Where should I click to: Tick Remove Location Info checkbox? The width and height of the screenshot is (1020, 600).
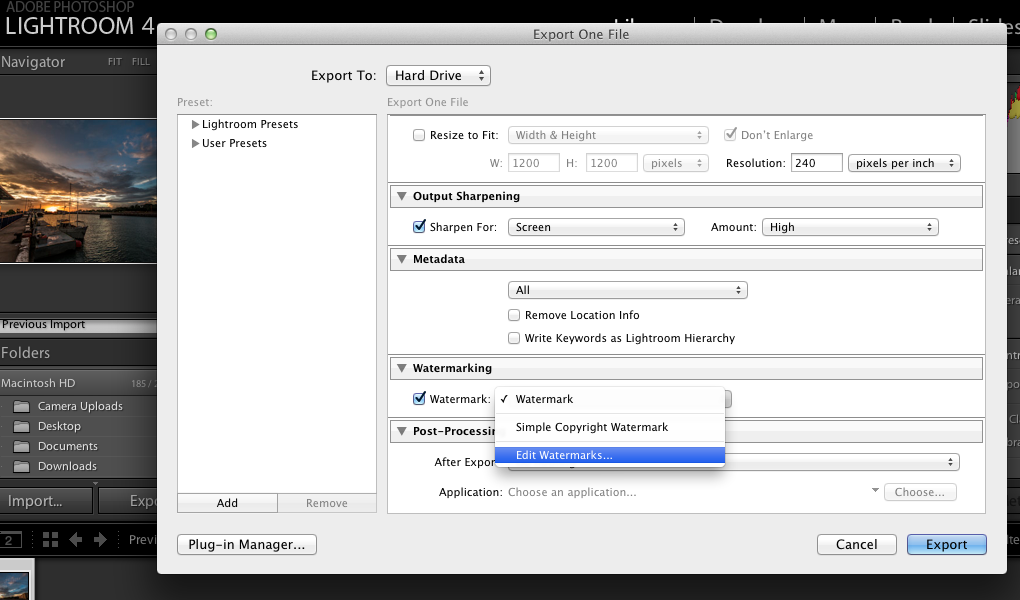514,315
